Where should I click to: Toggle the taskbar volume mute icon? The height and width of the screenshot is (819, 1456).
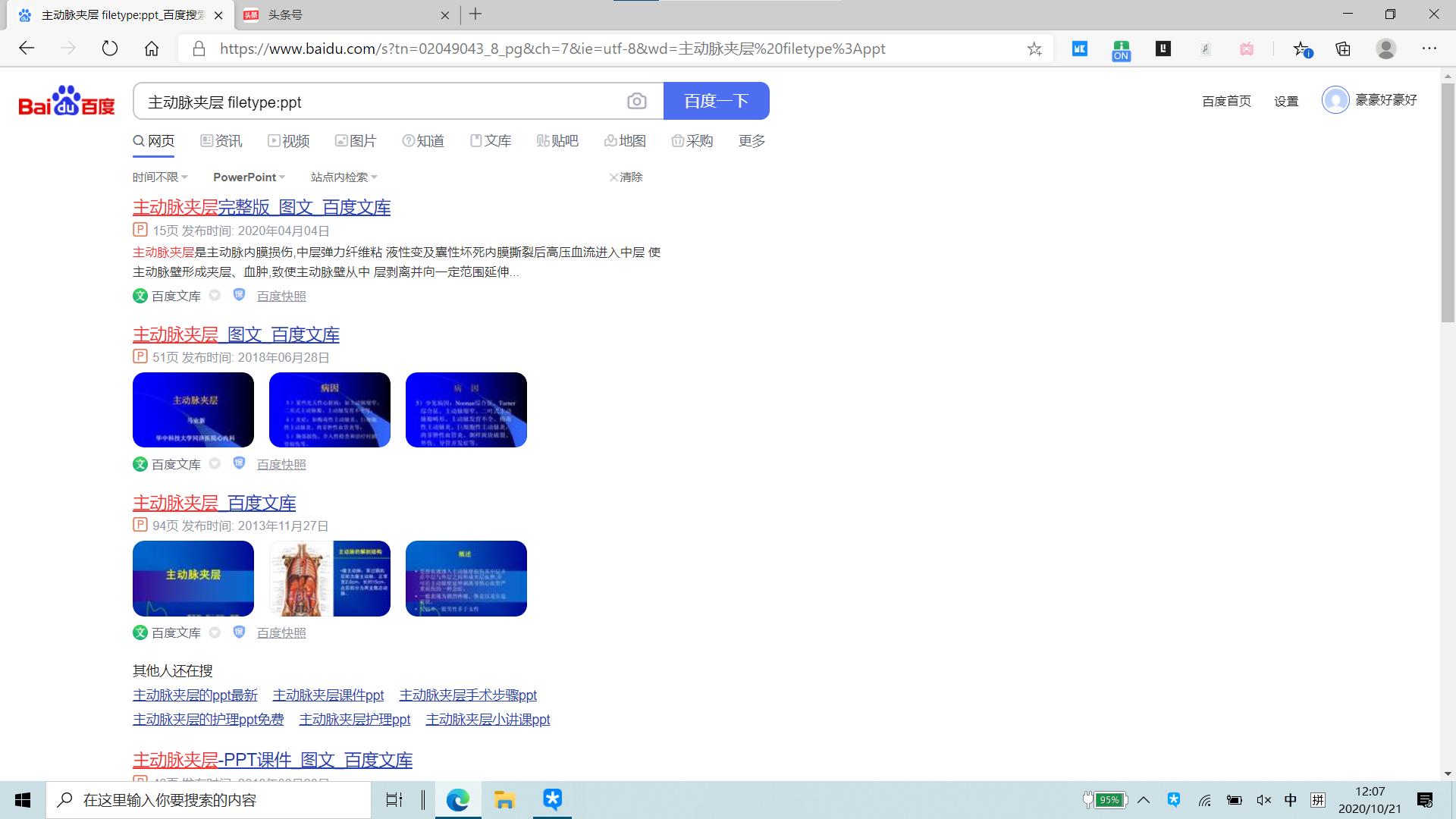point(1263,800)
